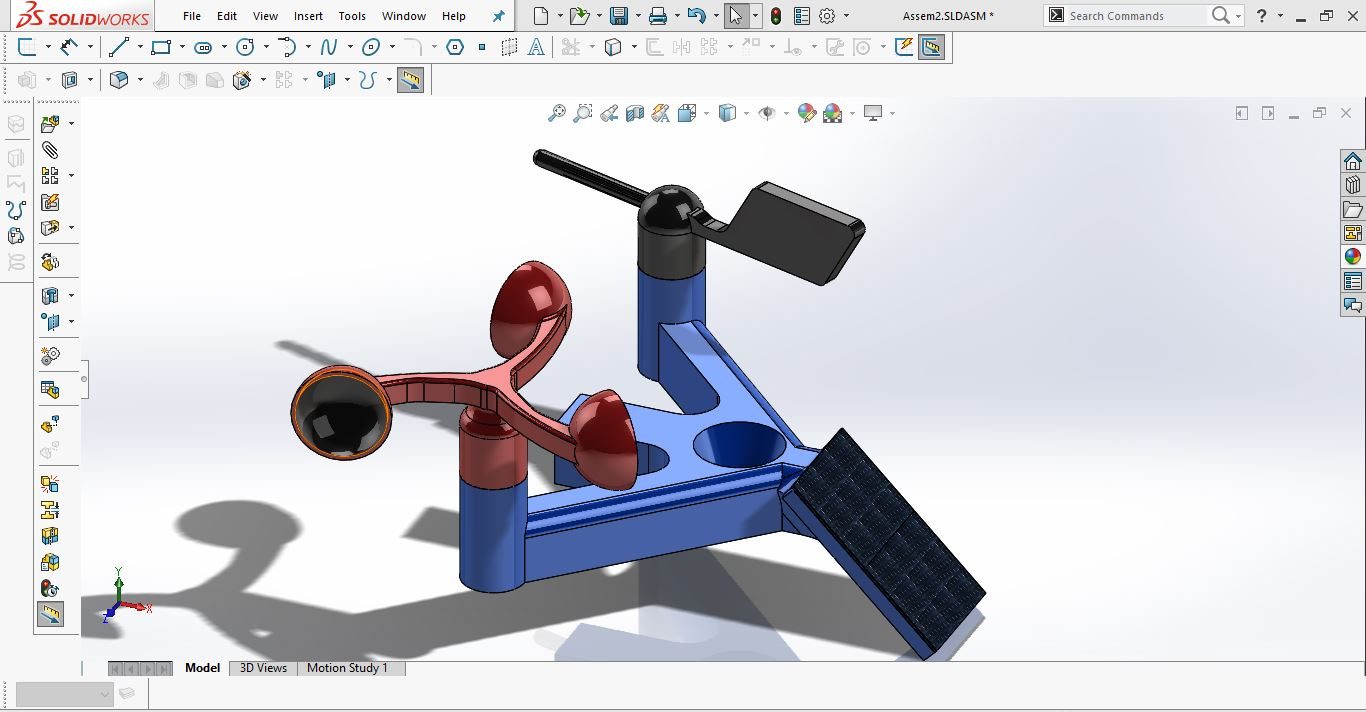Open the Custom Properties pane

tap(1353, 281)
